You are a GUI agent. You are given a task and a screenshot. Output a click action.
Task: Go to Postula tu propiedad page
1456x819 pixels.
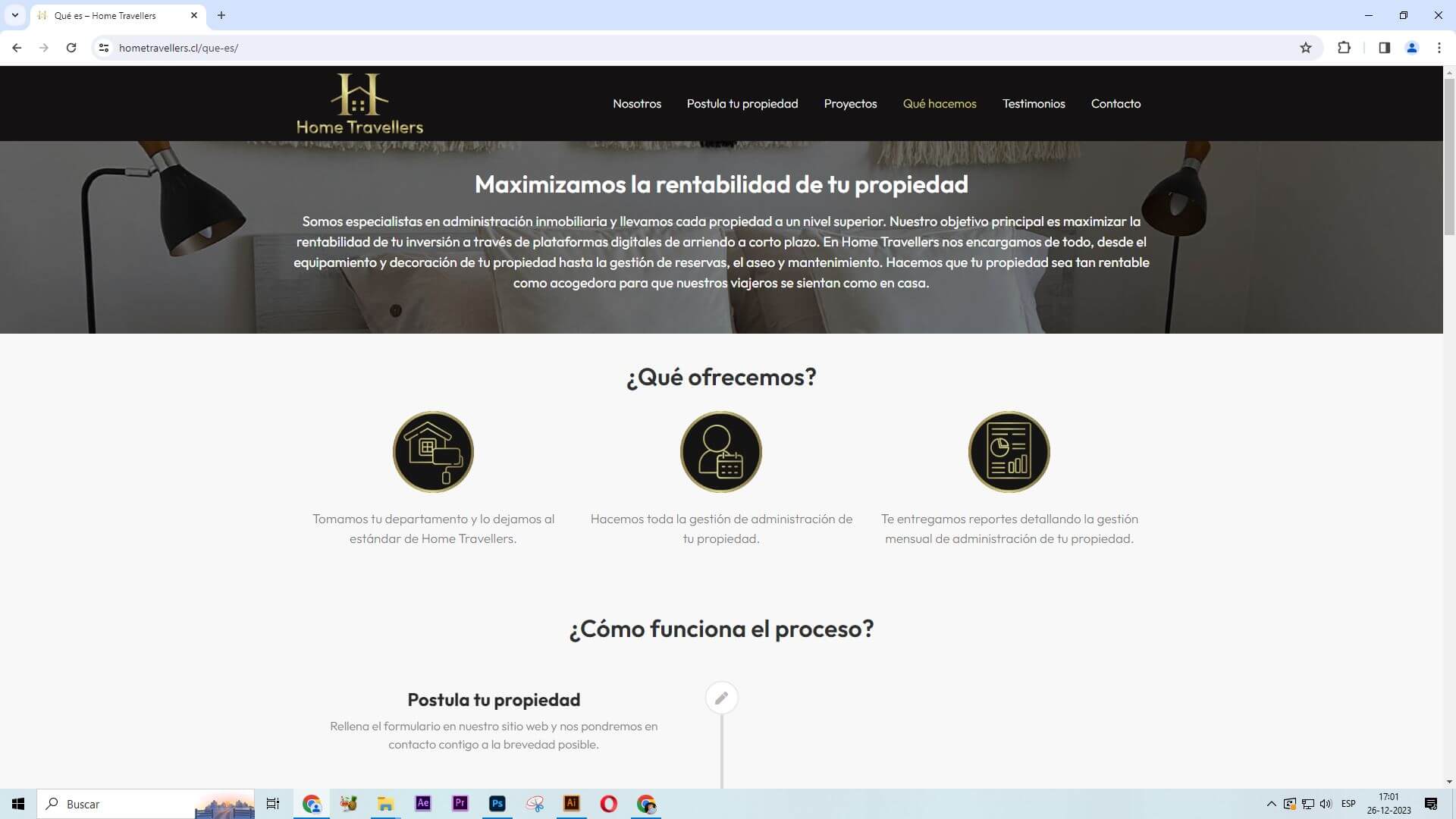[x=742, y=104]
